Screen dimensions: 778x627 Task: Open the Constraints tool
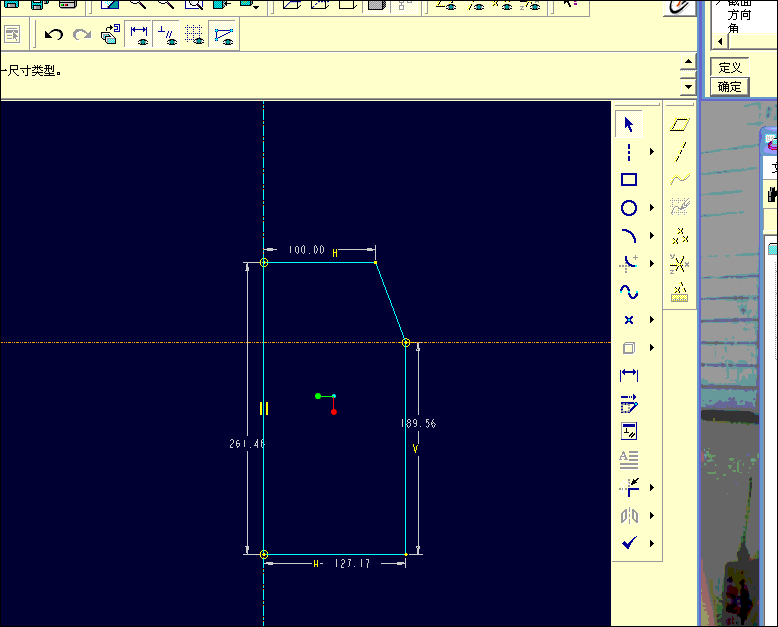click(629, 432)
